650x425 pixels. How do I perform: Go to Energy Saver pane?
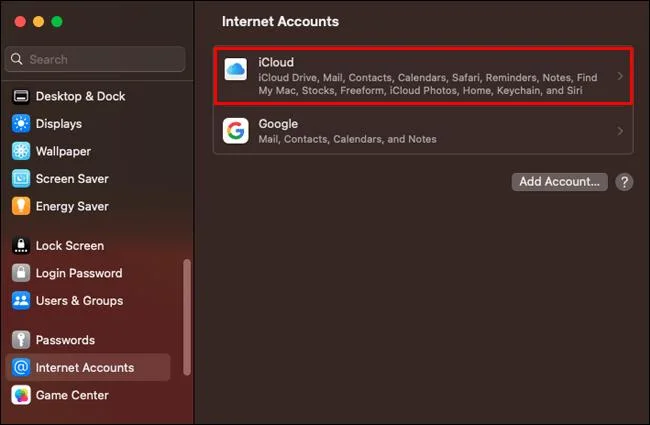pos(72,206)
